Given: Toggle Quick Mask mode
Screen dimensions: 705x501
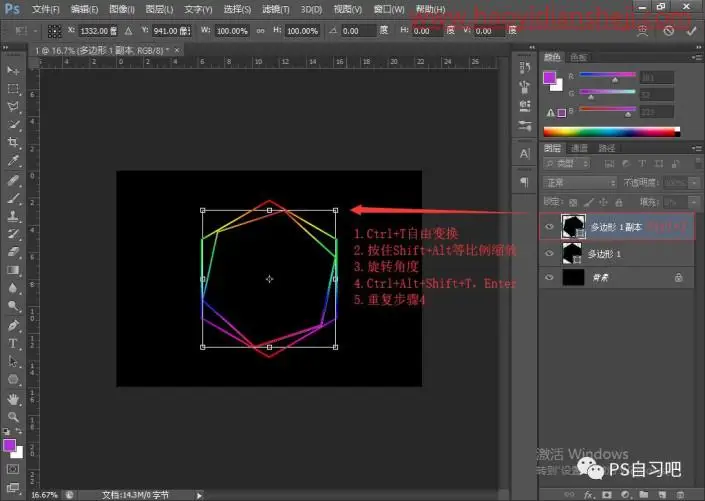Looking at the screenshot, I should tap(13, 469).
